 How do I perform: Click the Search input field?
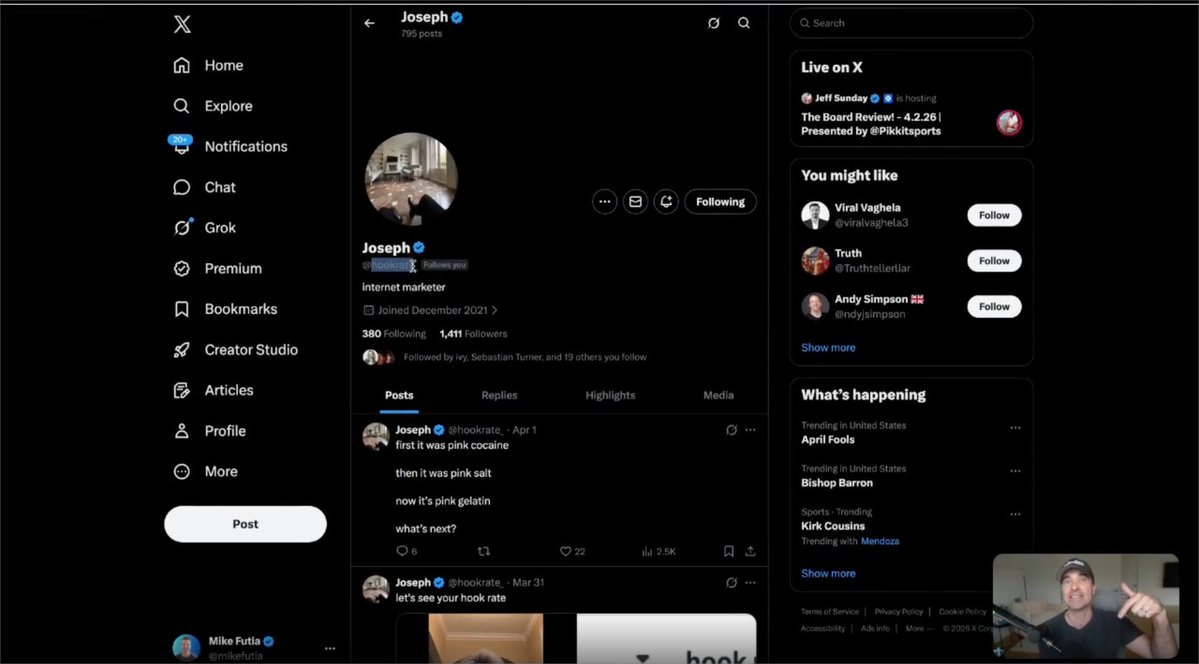point(911,23)
